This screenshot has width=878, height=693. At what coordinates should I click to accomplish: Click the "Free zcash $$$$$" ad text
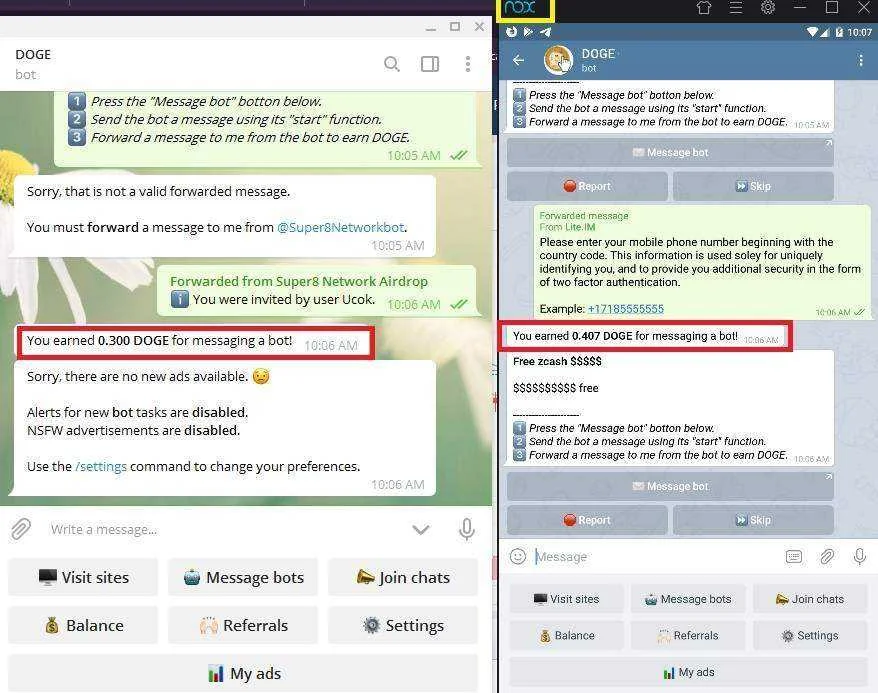point(557,362)
